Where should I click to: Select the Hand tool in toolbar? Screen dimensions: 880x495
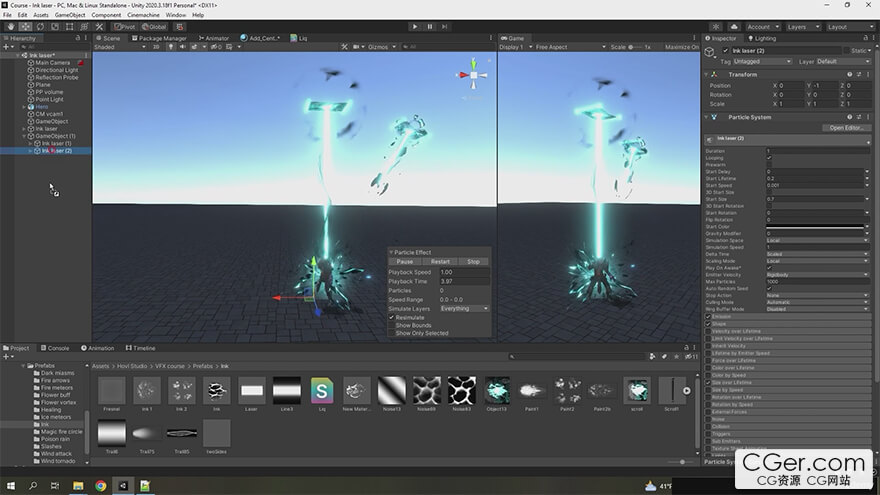pyautogui.click(x=10, y=27)
